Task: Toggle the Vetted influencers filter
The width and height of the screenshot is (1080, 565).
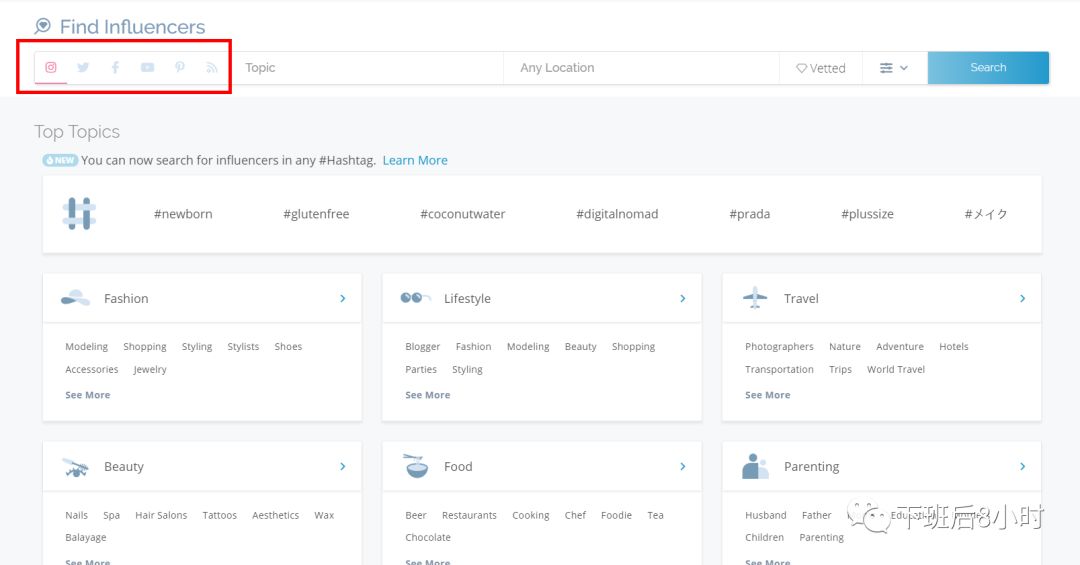Action: 820,68
